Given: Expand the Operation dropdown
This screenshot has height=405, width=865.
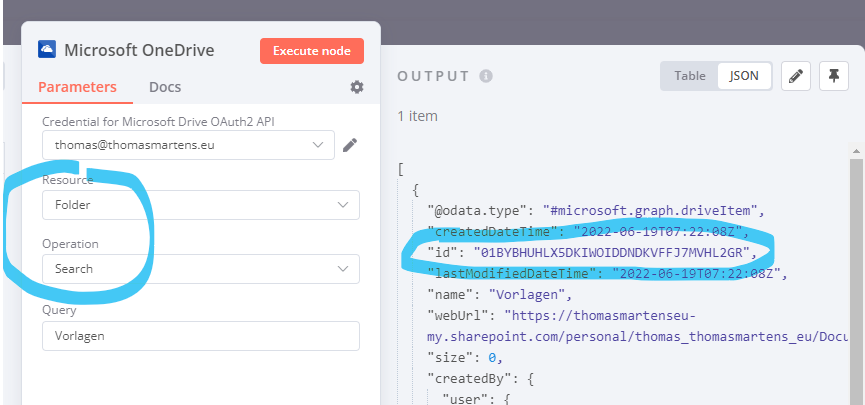Looking at the screenshot, I should click(200, 269).
